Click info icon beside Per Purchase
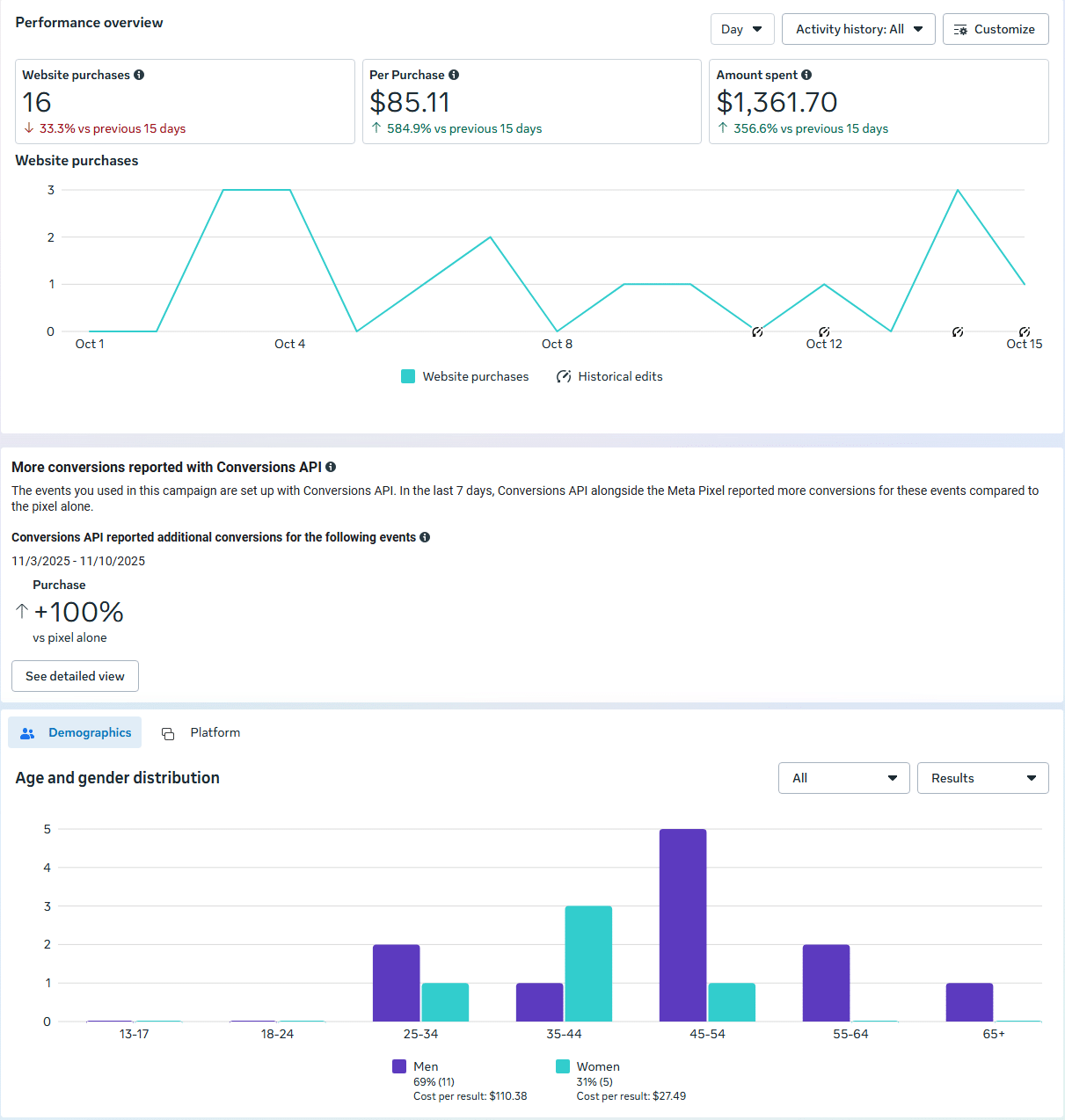This screenshot has height=1120, width=1065. [x=454, y=75]
